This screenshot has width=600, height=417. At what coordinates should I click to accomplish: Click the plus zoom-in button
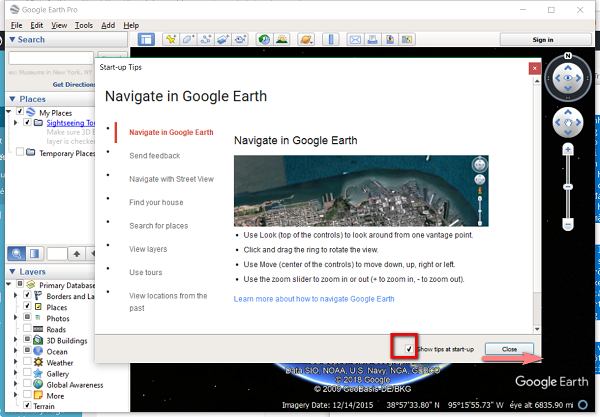point(568,150)
